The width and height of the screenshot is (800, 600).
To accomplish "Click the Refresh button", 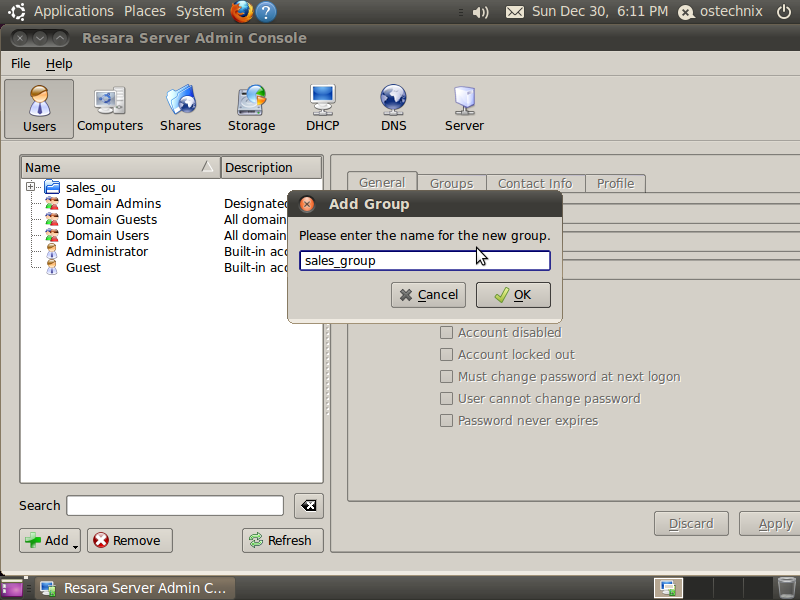I will (x=283, y=540).
